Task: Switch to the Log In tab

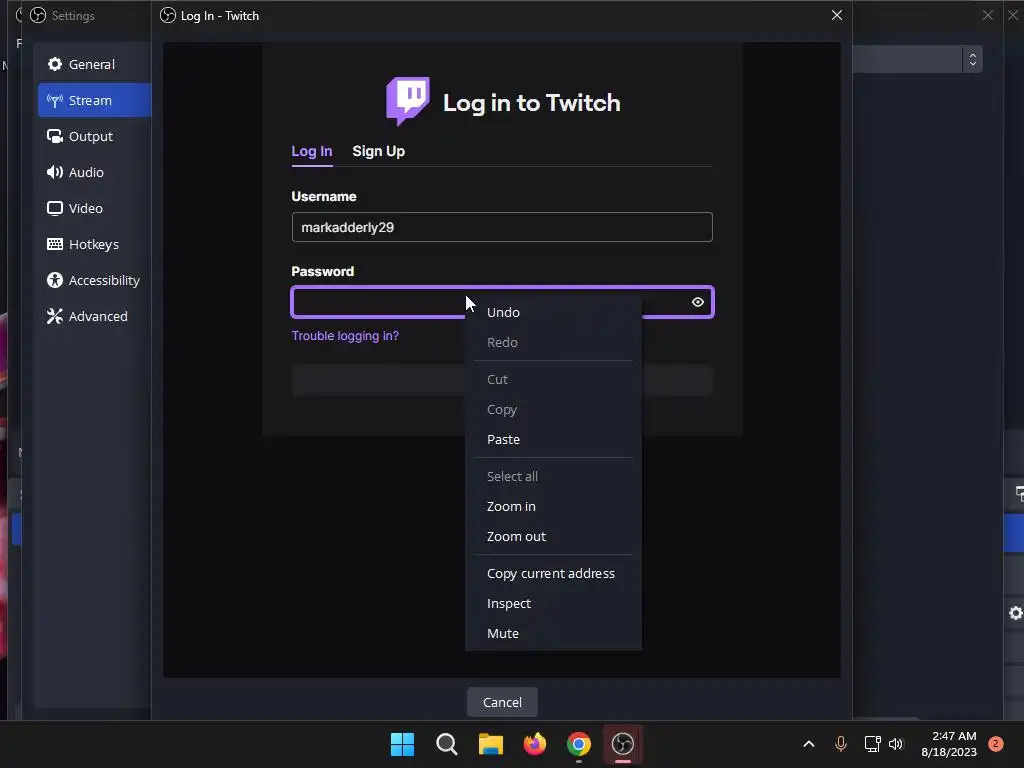Action: coord(312,151)
